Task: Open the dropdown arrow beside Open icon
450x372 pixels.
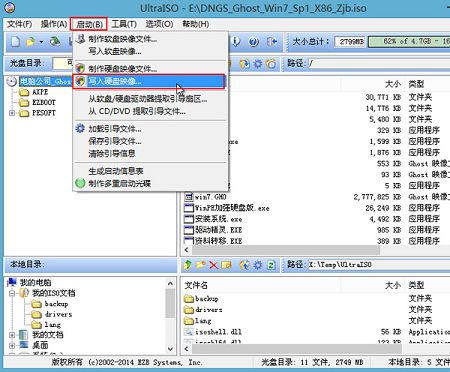Action: 41,42
